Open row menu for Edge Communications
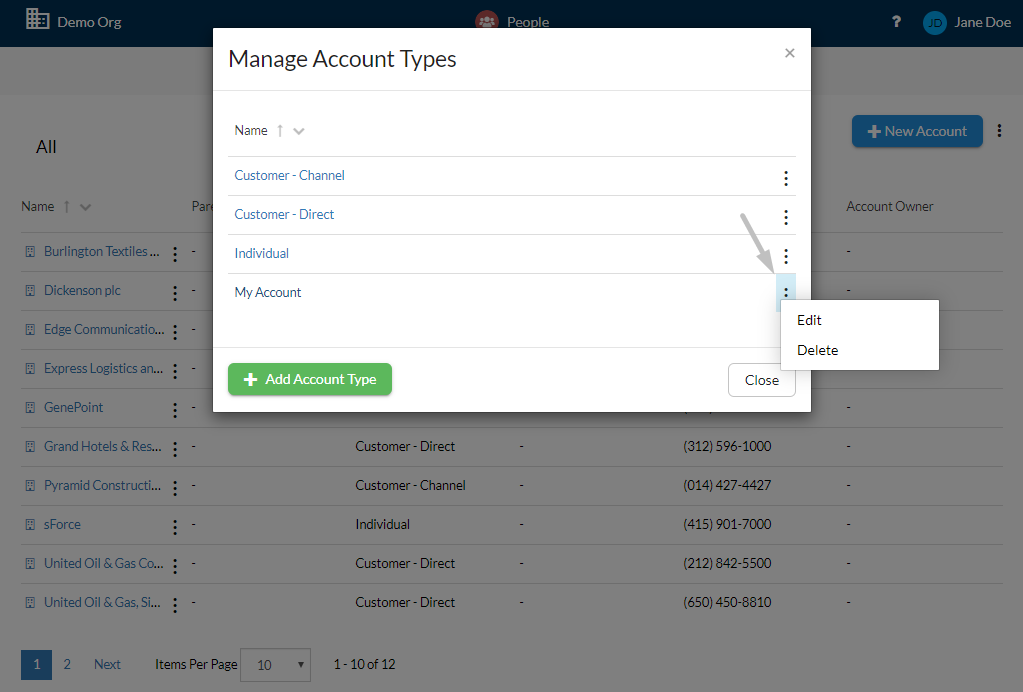1023x692 pixels. point(175,332)
